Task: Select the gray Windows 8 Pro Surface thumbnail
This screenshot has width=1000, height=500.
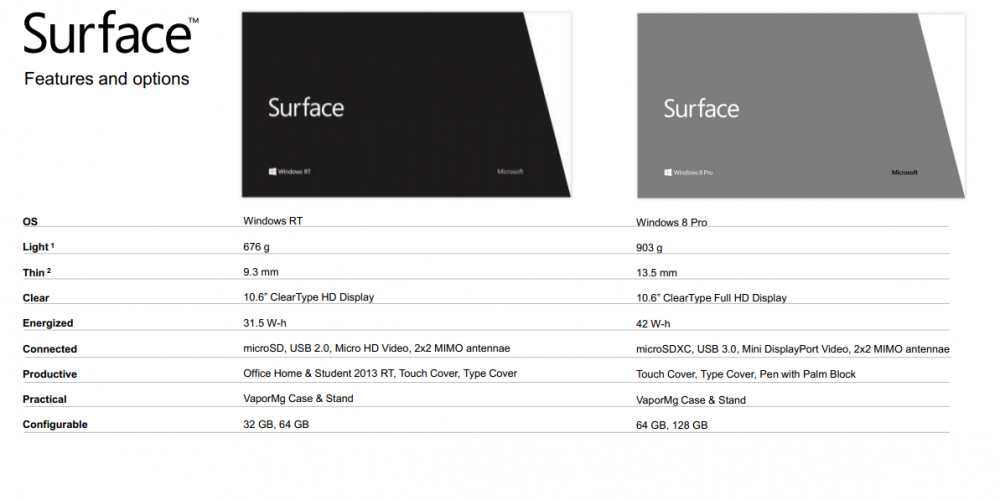Action: click(x=801, y=106)
